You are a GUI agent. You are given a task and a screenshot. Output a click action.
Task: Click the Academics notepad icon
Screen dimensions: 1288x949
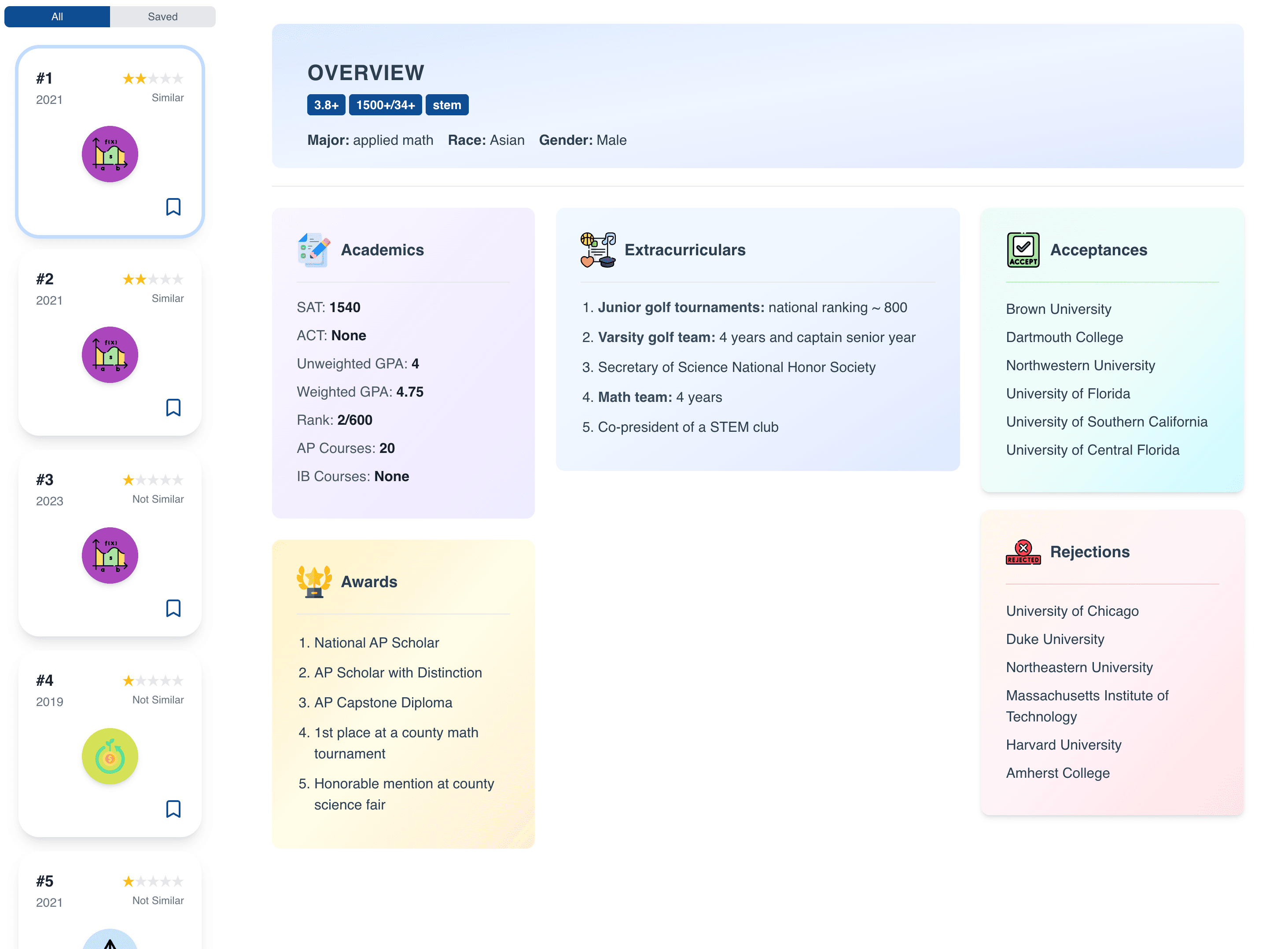pyautogui.click(x=314, y=250)
